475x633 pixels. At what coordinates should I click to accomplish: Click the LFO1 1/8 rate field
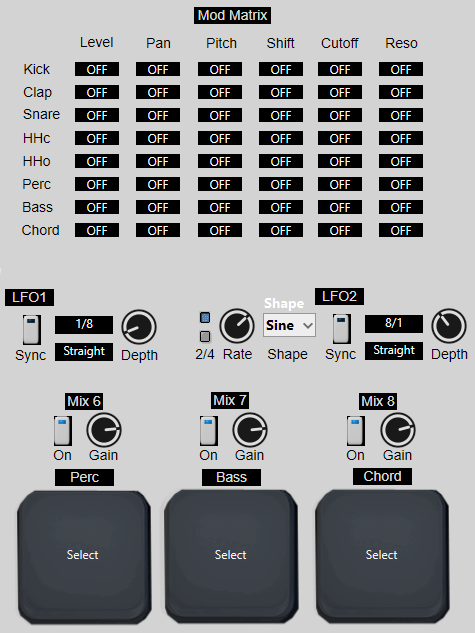(84, 325)
